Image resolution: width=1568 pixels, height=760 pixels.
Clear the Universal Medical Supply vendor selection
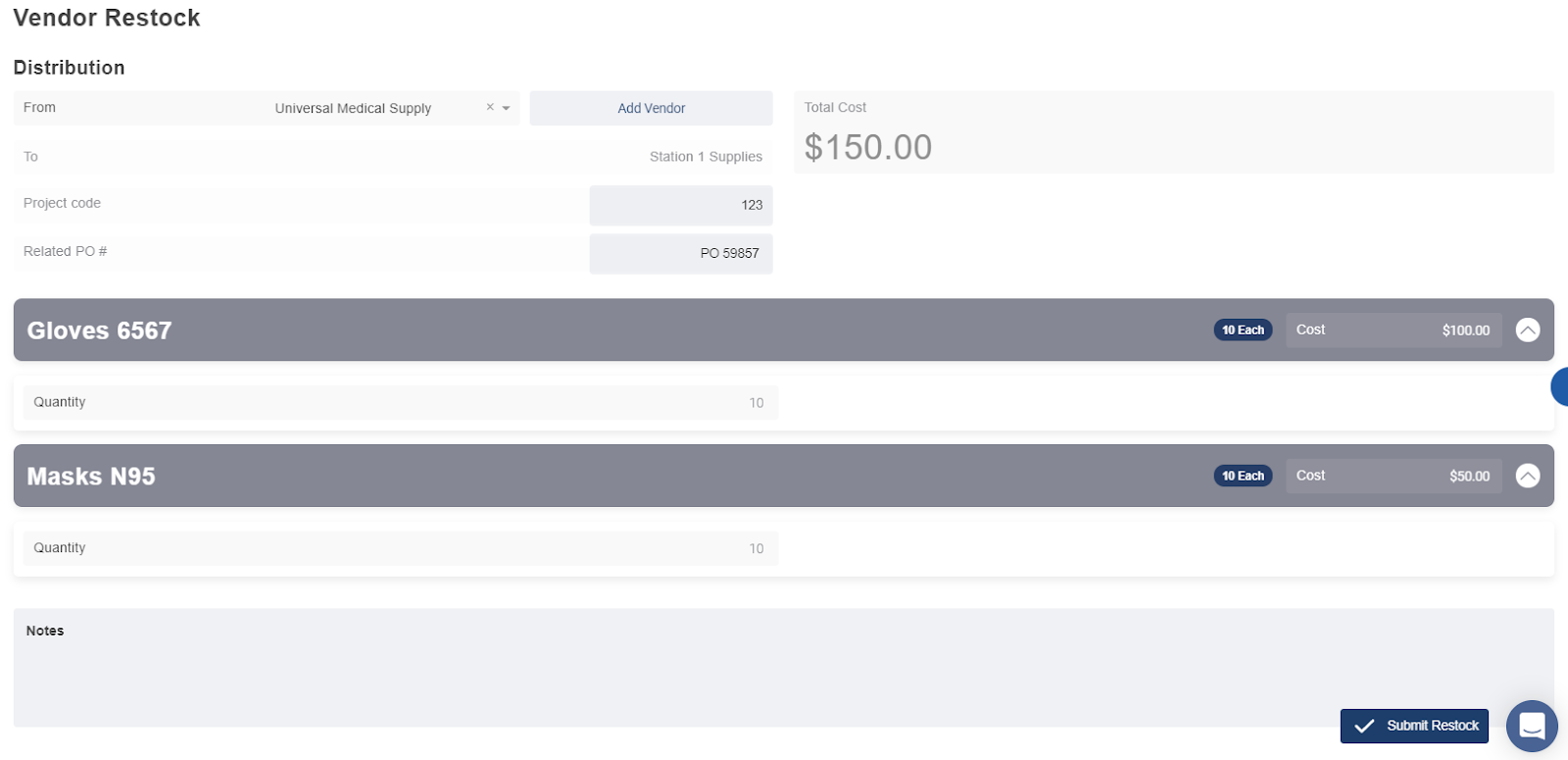pyautogui.click(x=490, y=107)
